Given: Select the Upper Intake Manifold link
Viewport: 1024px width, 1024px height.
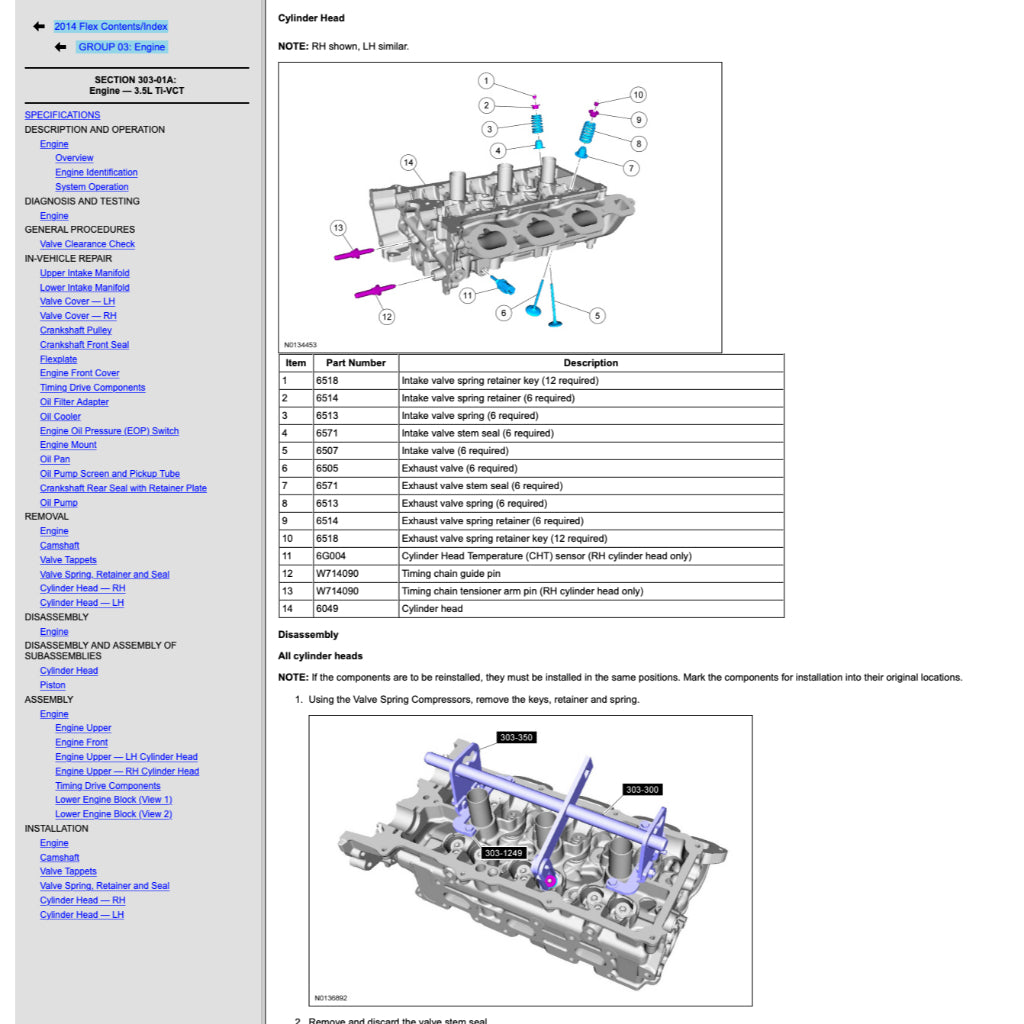Looking at the screenshot, I should (84, 273).
